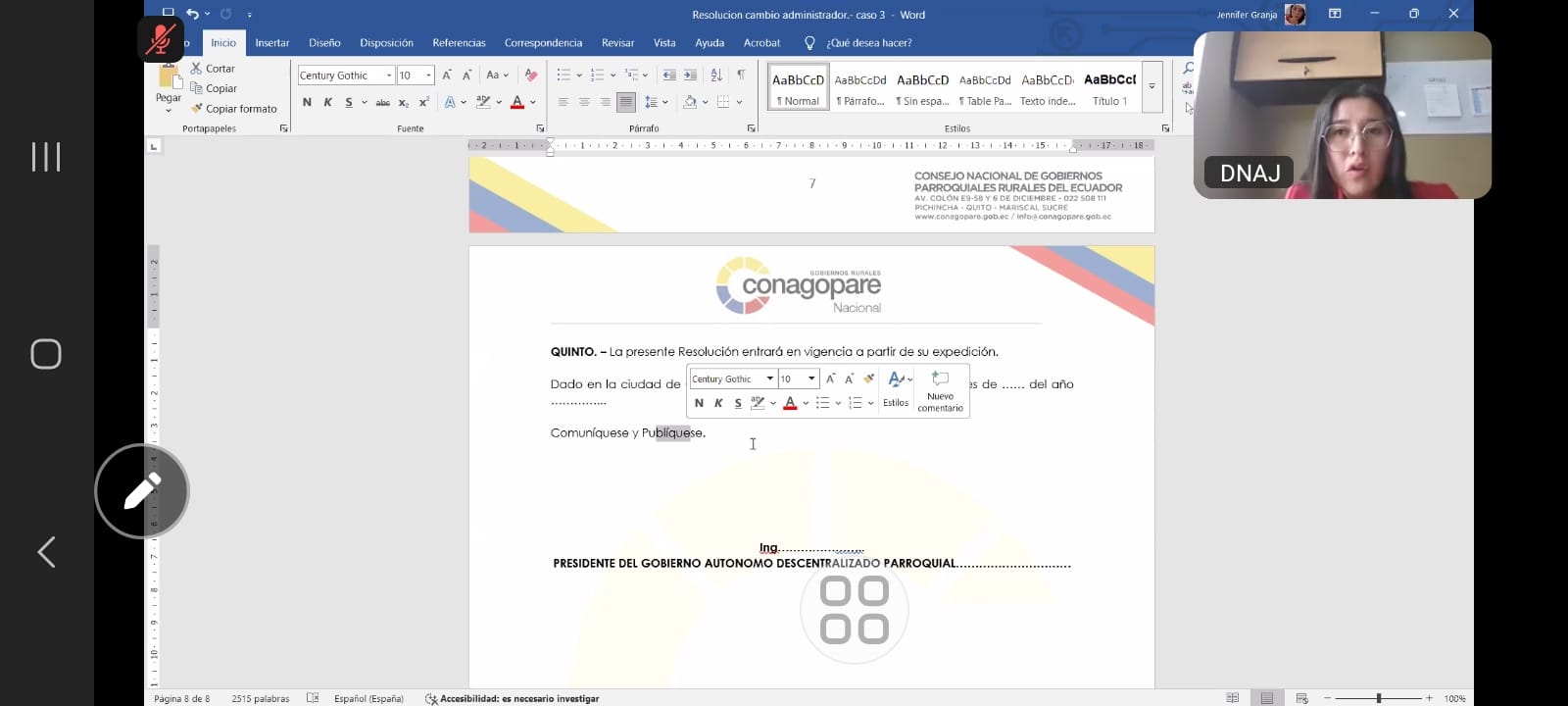The image size is (1568, 706).
Task: Click Español (España) language in status bar
Action: coord(368,698)
